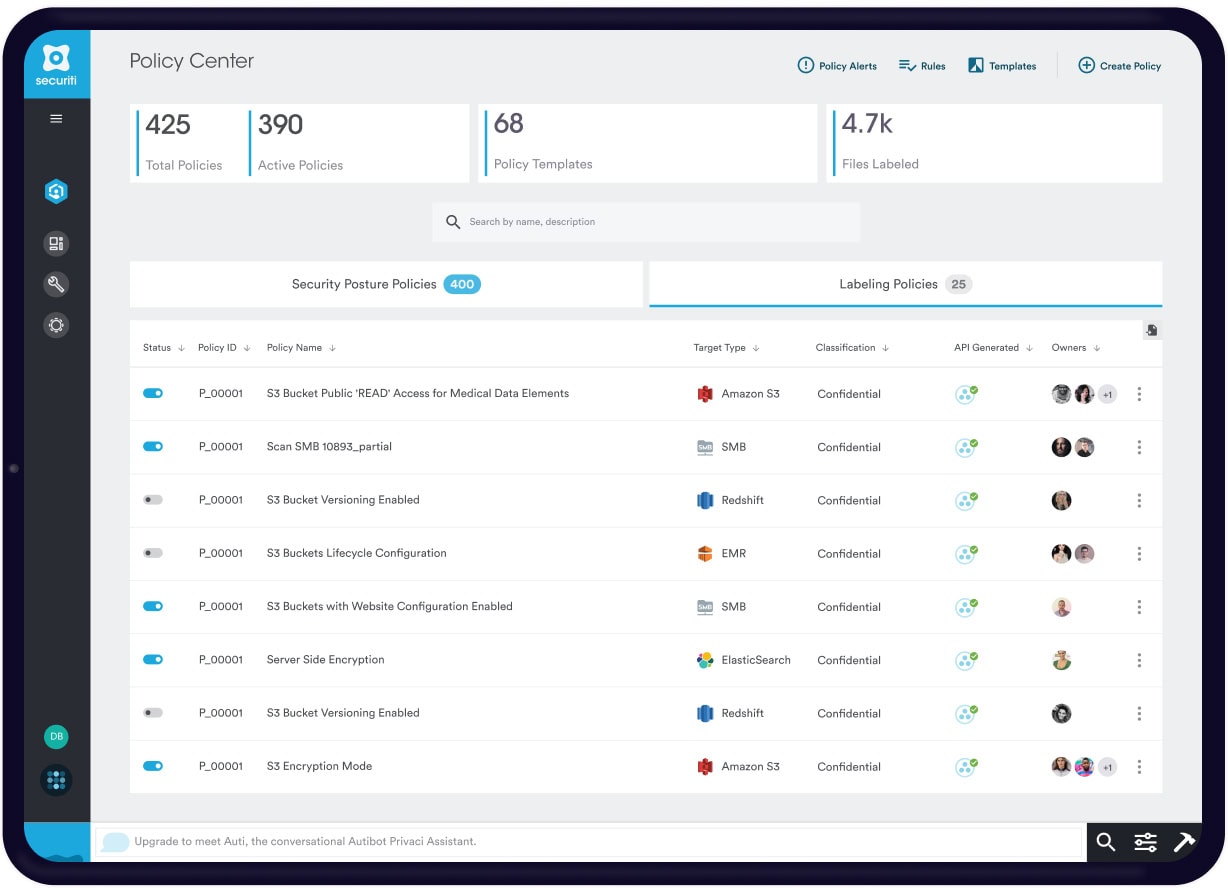Viewport: 1228px width, 888px height.
Task: Click the policy name 'Scan SMB 10893_partial'
Action: [329, 447]
